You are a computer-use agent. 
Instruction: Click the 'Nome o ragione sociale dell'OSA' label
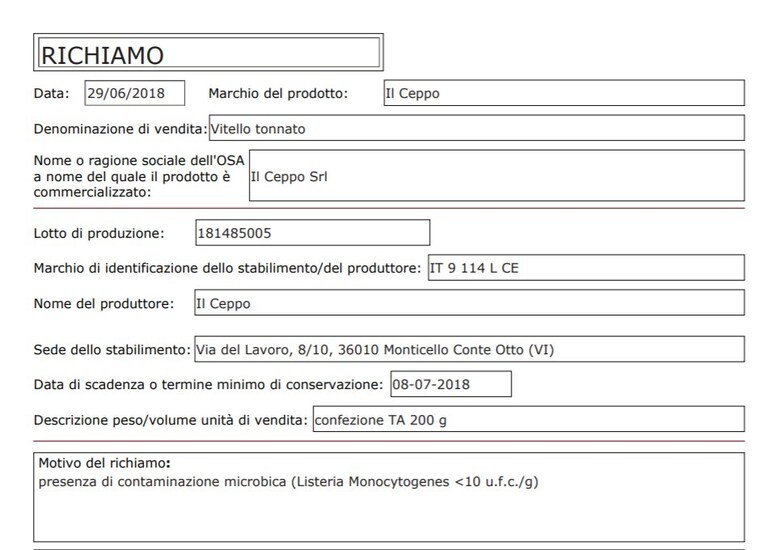139,176
